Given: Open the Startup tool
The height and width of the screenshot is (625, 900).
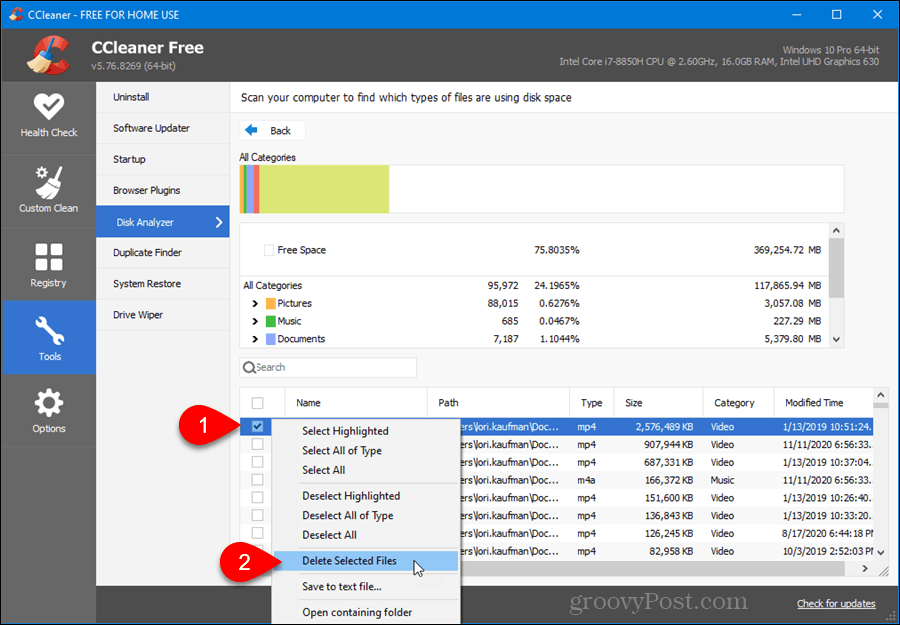Looking at the screenshot, I should tap(163, 159).
